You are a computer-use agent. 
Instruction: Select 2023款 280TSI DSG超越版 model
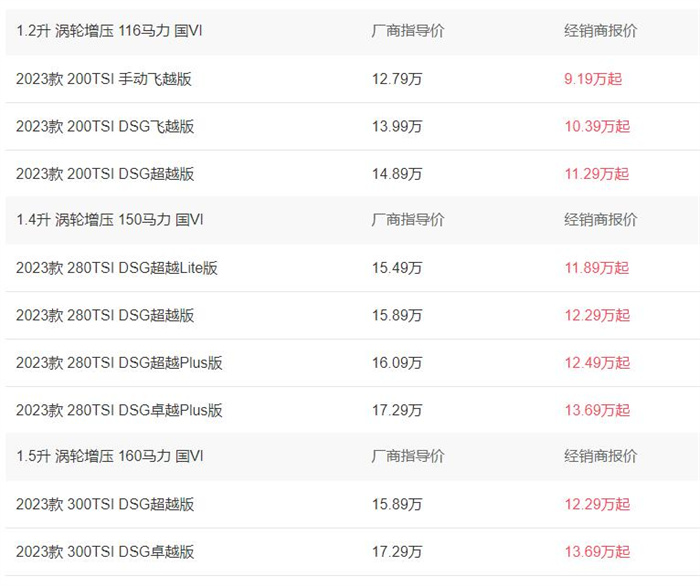pyautogui.click(x=105, y=315)
